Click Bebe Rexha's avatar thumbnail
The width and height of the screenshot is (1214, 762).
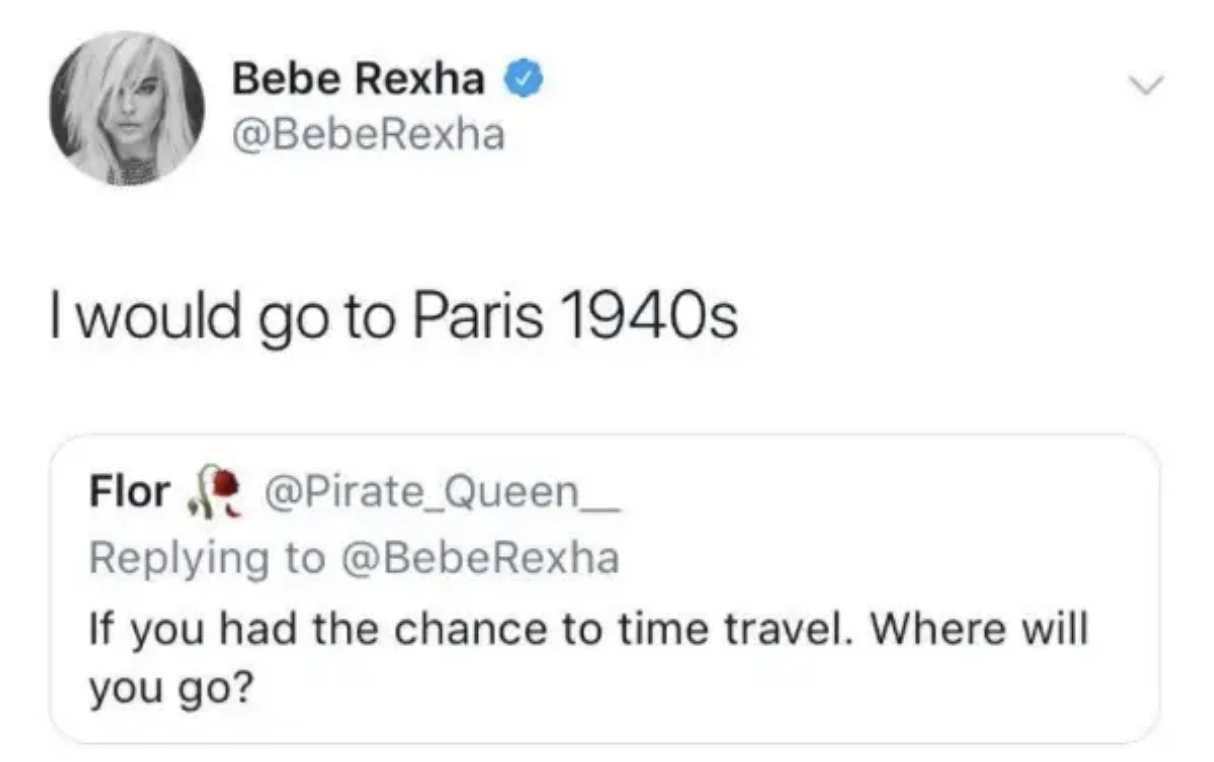125,110
